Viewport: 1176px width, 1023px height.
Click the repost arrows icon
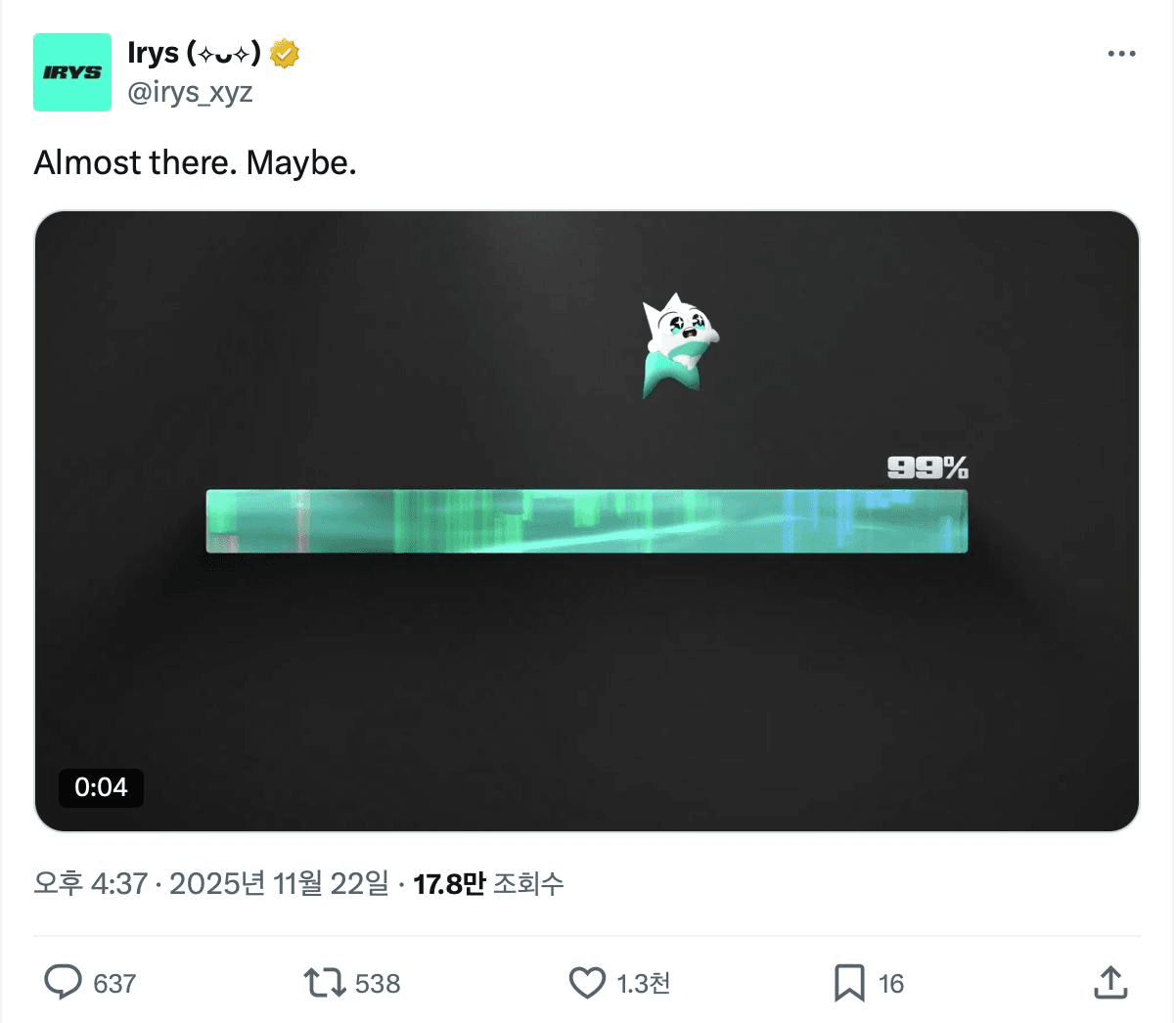pos(325,982)
